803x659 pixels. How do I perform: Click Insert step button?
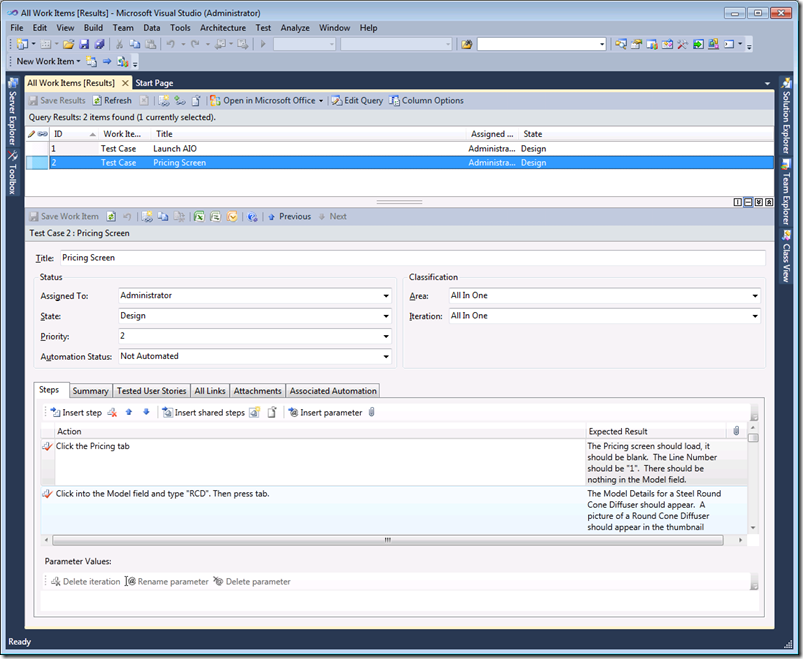point(76,413)
